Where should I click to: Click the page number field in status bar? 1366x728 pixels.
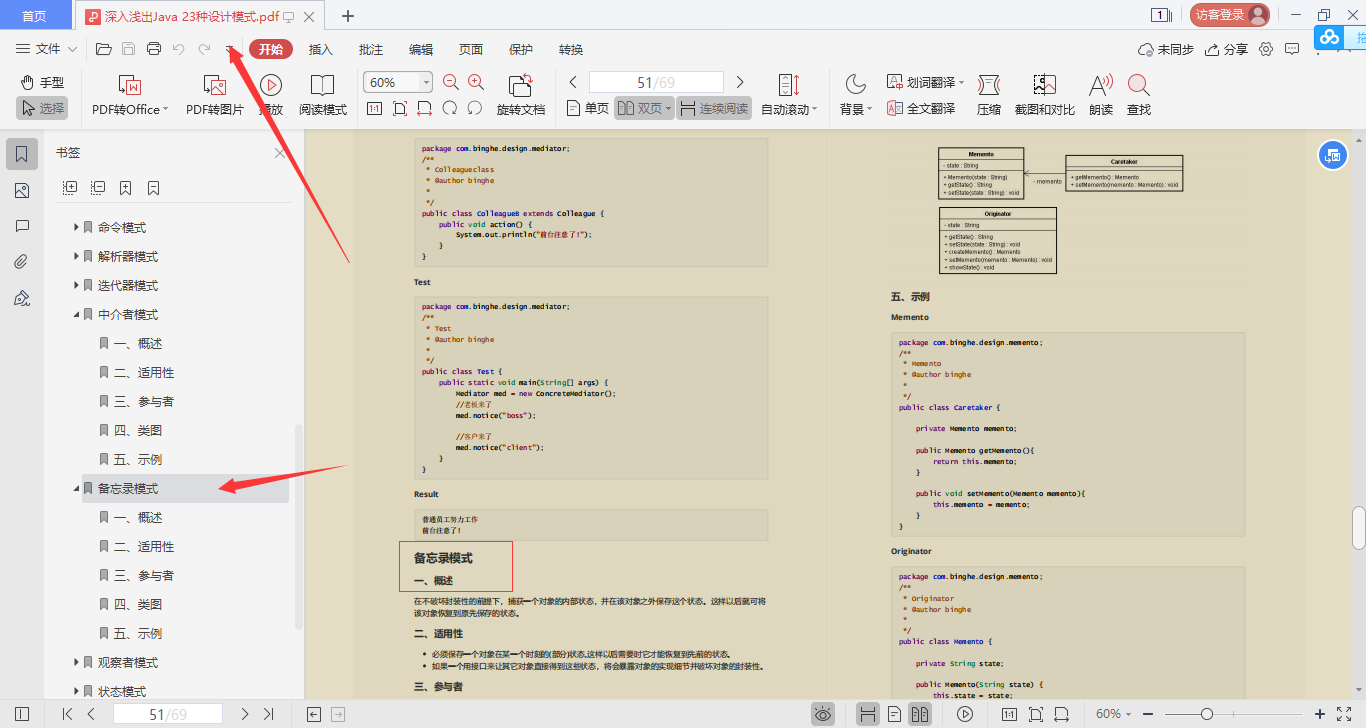[168, 714]
